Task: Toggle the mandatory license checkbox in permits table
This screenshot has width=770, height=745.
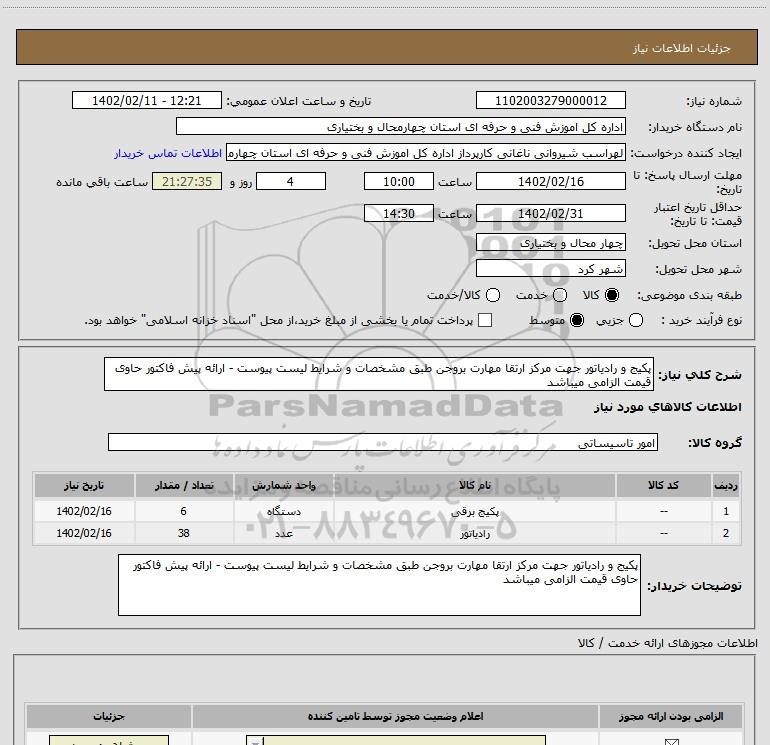Action: point(671,742)
